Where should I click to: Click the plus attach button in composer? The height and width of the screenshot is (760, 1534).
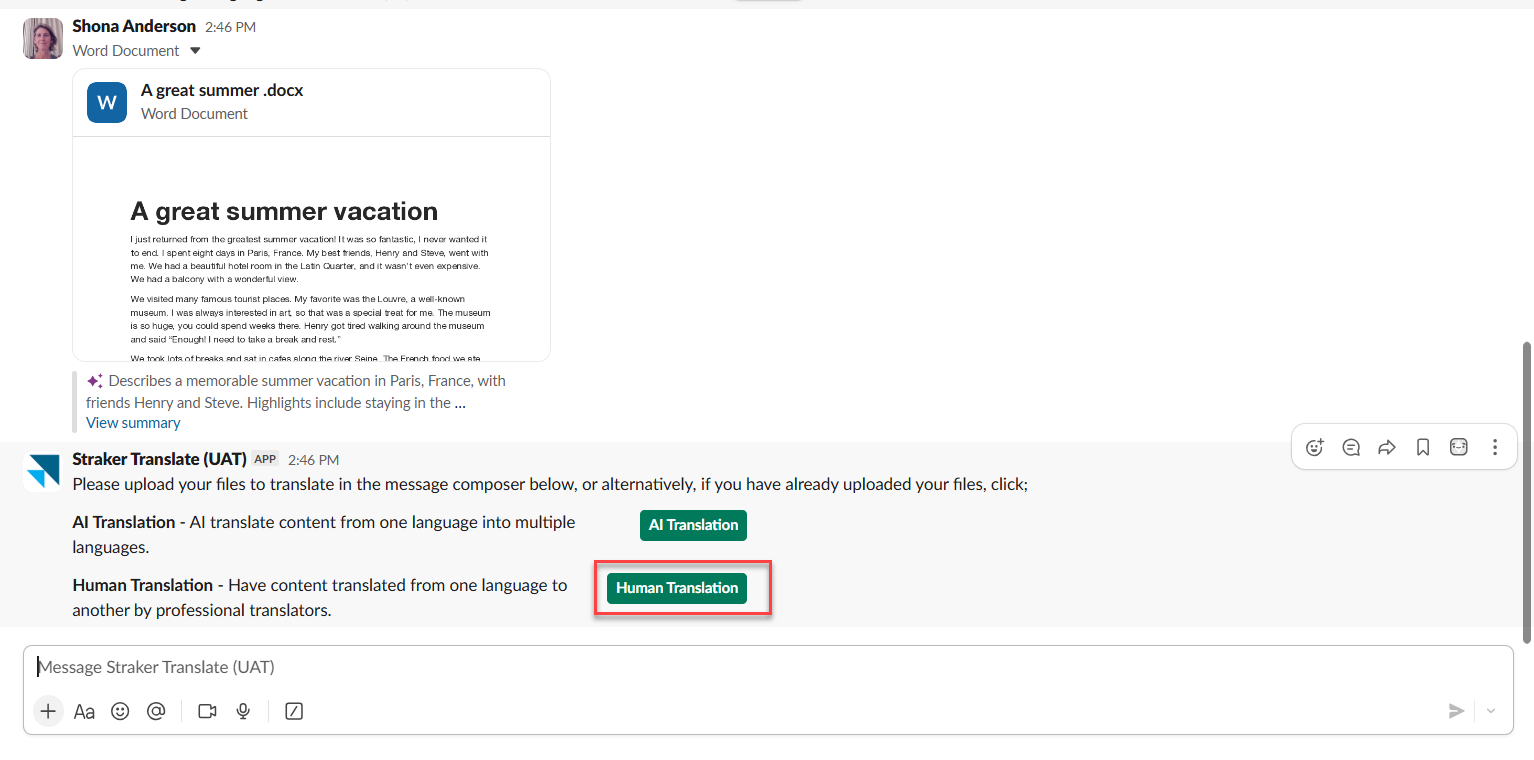(x=48, y=711)
